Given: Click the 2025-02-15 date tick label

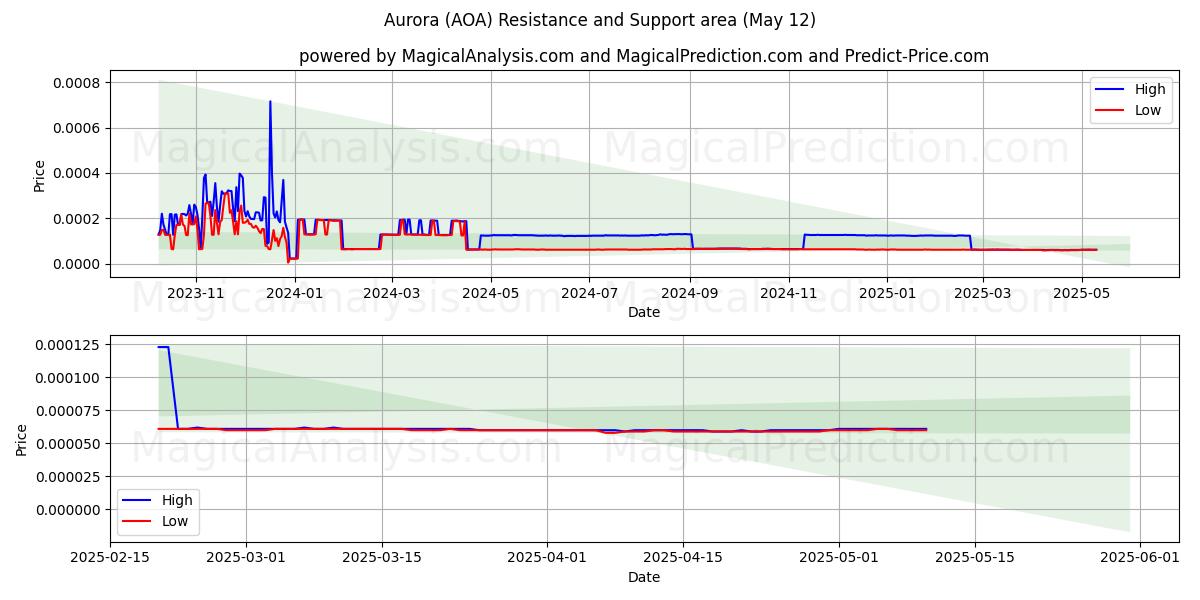Looking at the screenshot, I should point(110,558).
